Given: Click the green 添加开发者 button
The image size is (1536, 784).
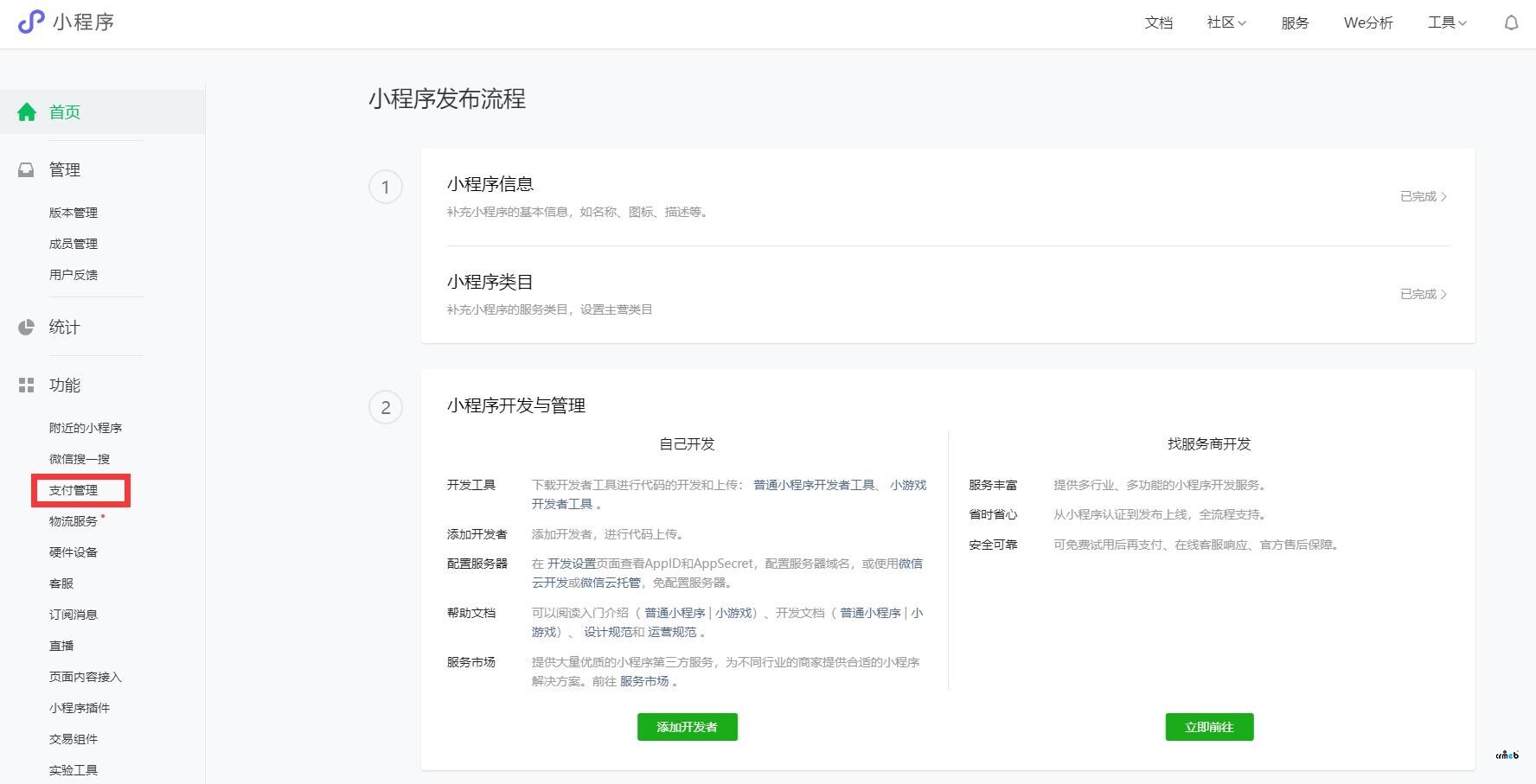Looking at the screenshot, I should point(688,727).
